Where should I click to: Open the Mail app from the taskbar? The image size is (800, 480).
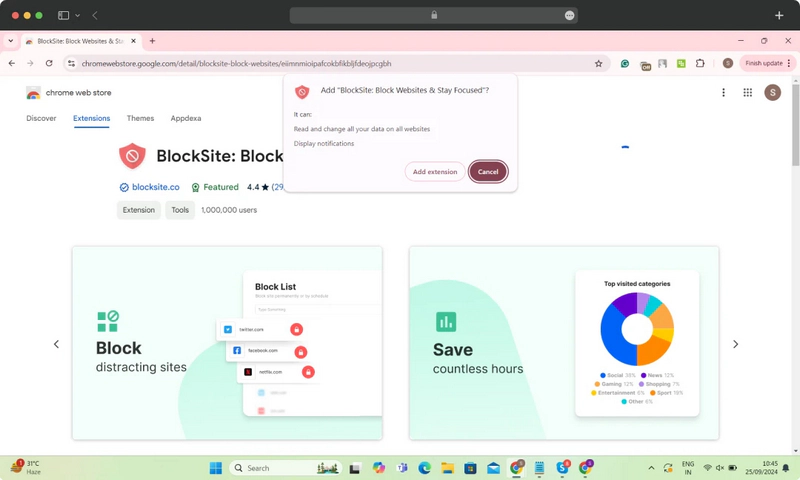[x=493, y=468]
